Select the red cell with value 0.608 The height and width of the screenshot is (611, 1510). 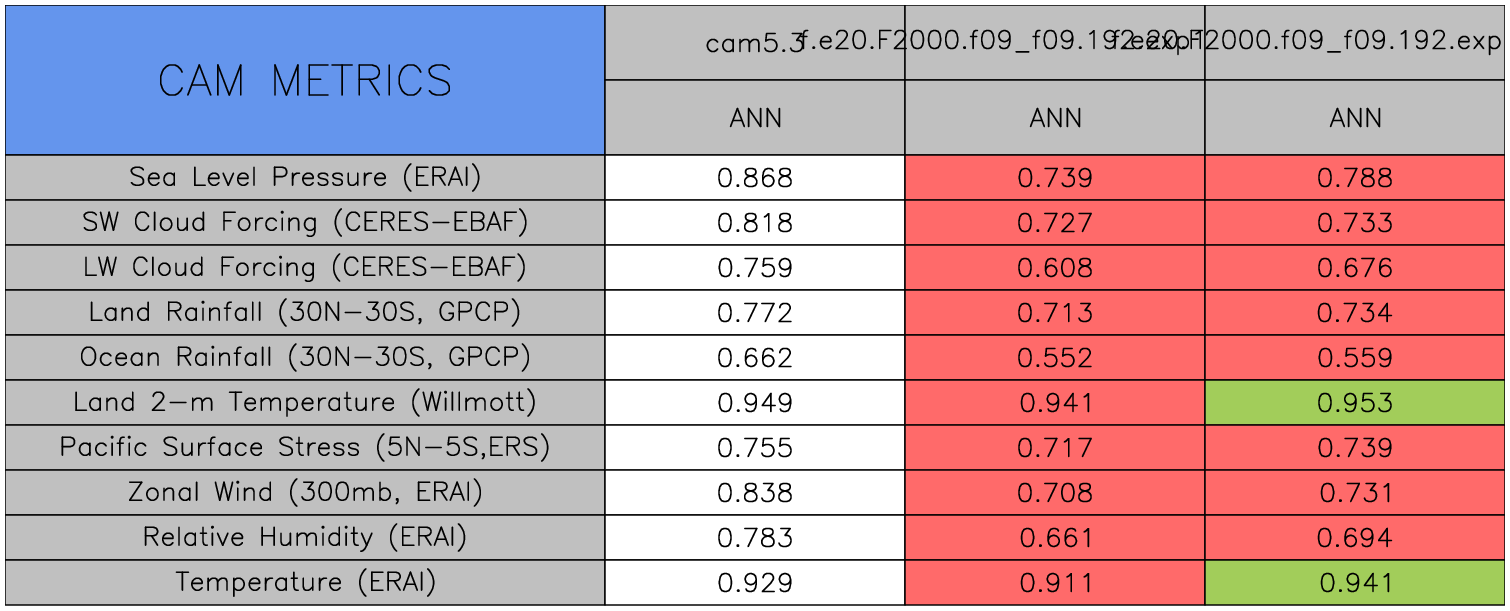1055,268
